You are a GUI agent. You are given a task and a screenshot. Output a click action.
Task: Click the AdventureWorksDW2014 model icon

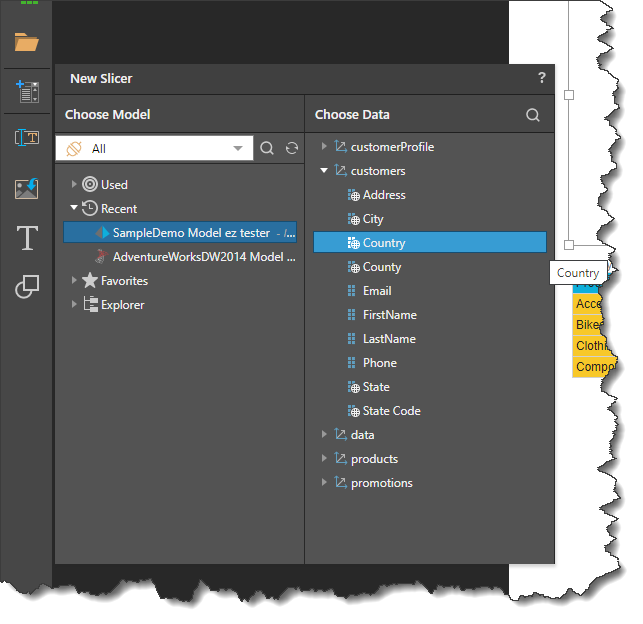point(101,257)
